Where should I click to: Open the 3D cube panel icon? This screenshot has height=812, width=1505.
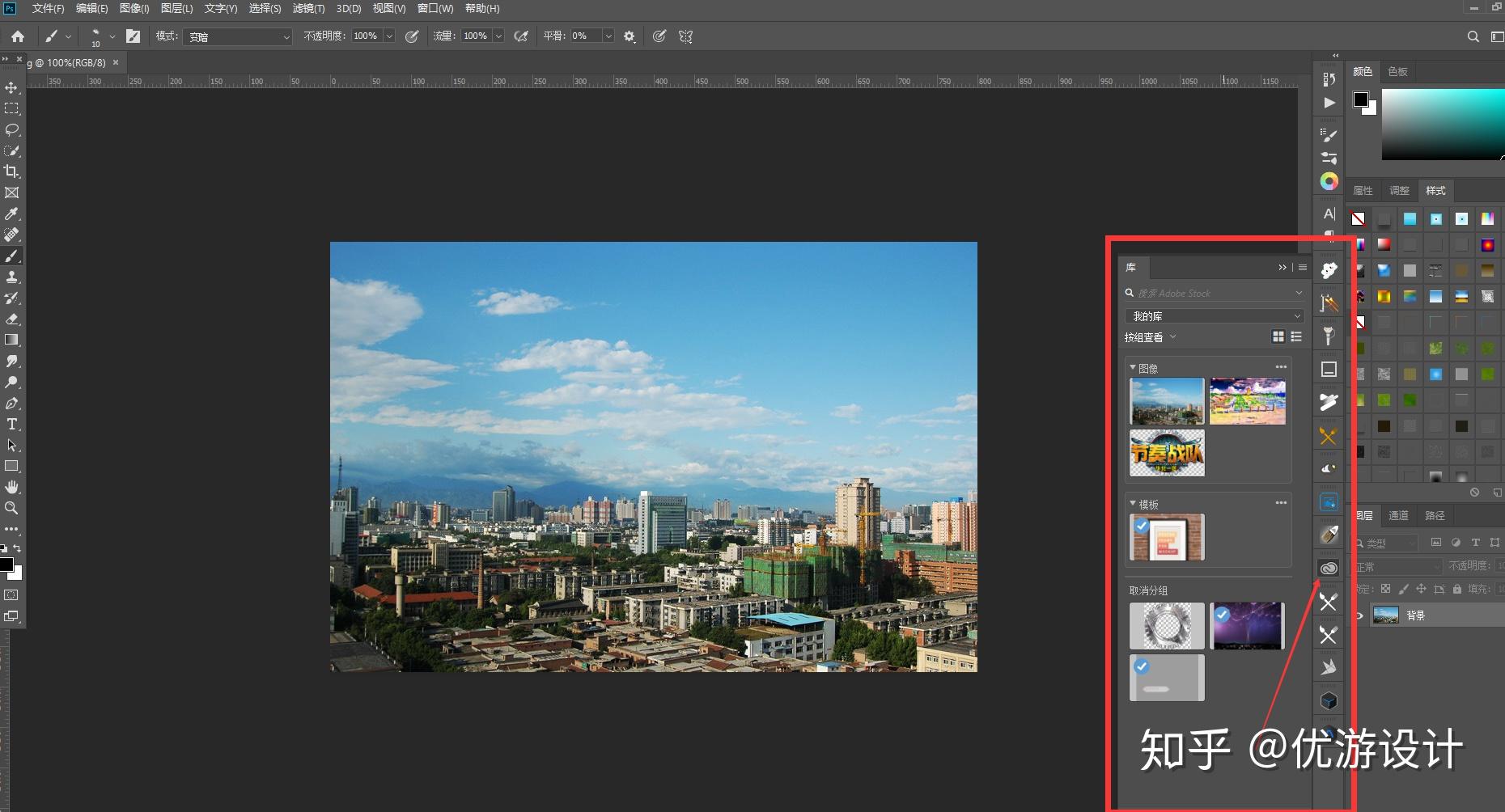pos(1329,700)
